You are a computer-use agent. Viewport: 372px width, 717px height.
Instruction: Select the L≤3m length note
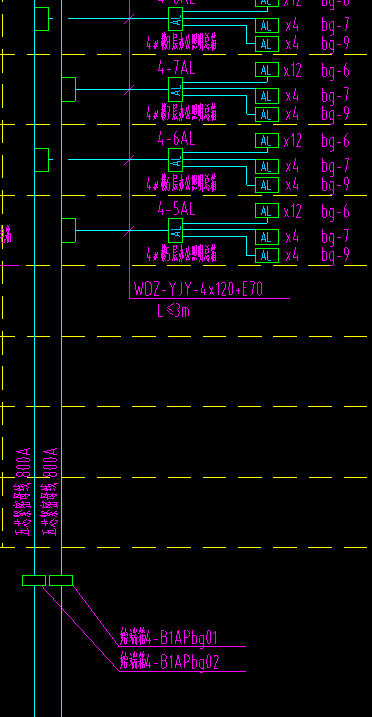173,311
